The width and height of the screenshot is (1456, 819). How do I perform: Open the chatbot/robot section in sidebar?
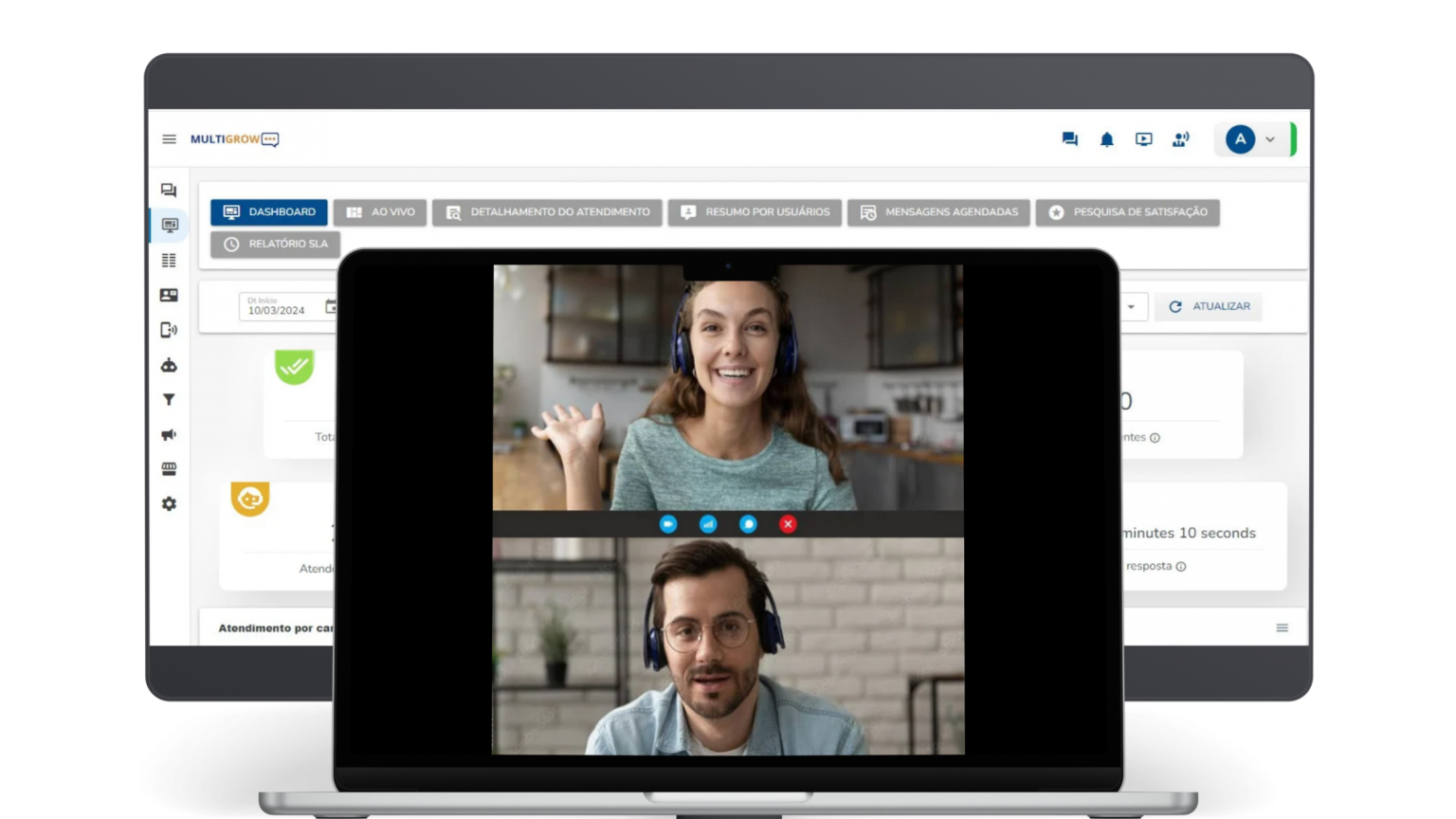[x=169, y=365]
